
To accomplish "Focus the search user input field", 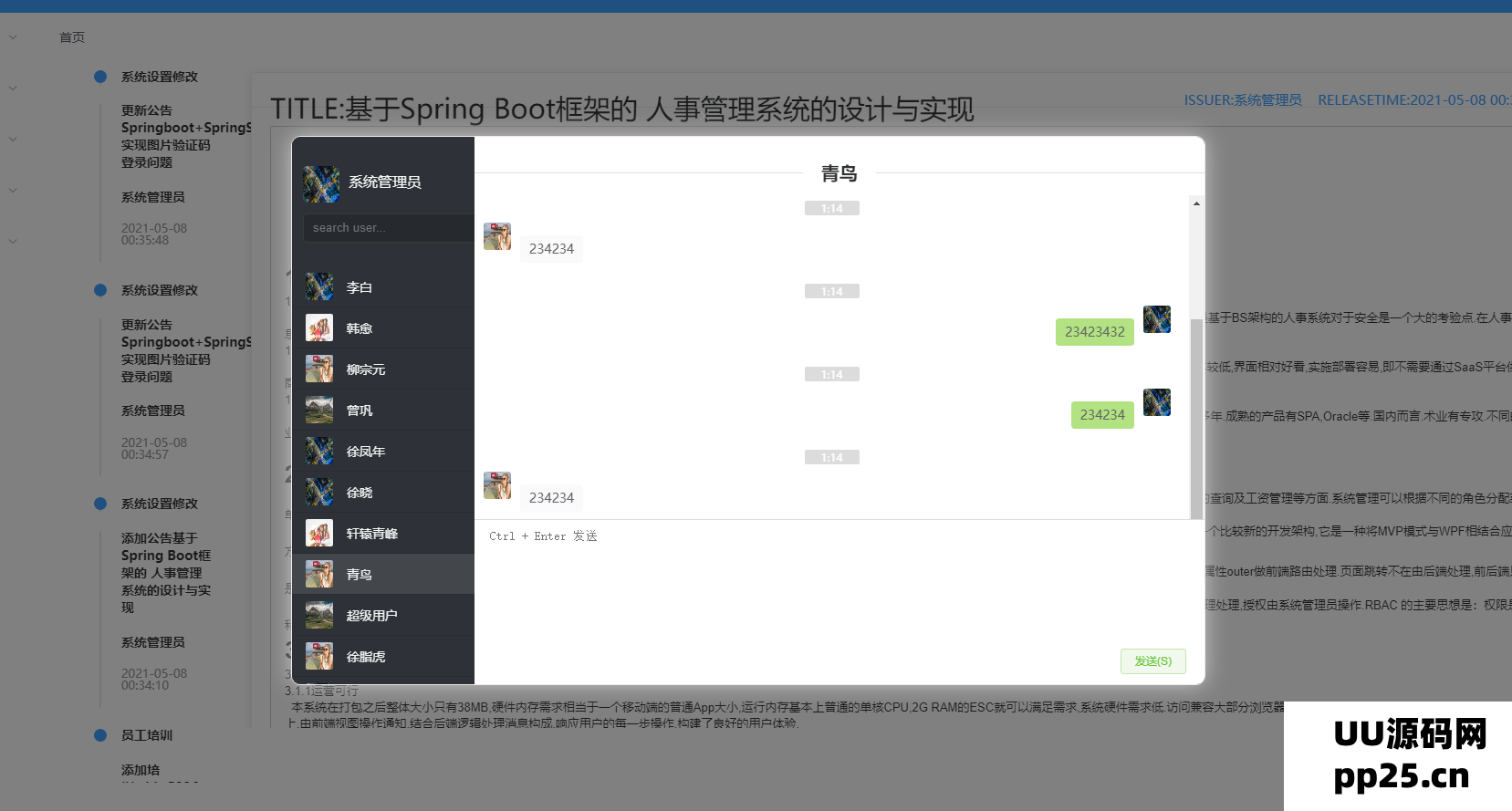I will point(389,228).
